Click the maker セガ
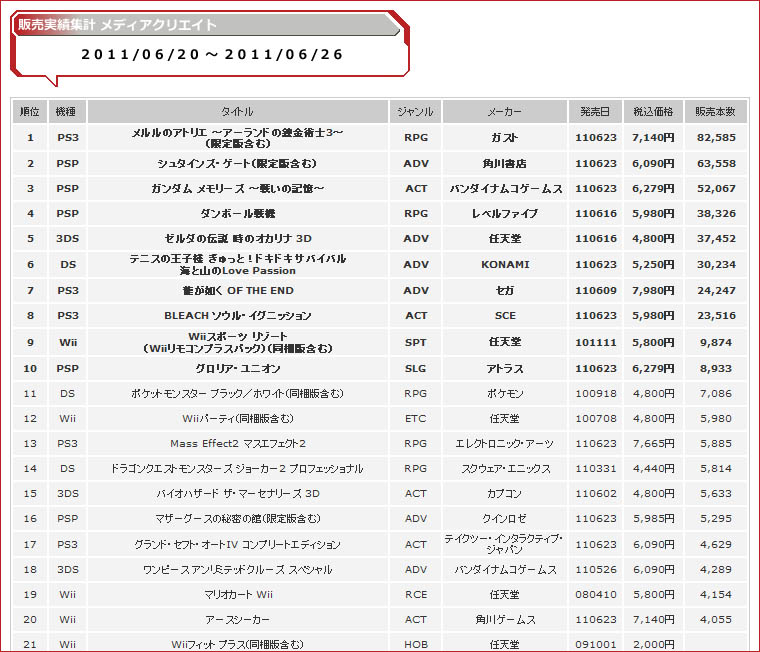This screenshot has height=652, width=760. coord(505,290)
